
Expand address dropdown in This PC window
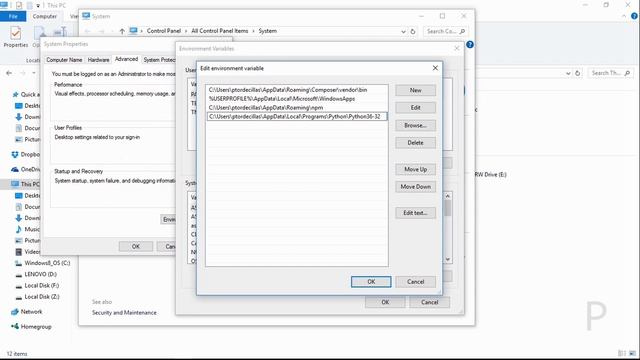click(x=568, y=73)
